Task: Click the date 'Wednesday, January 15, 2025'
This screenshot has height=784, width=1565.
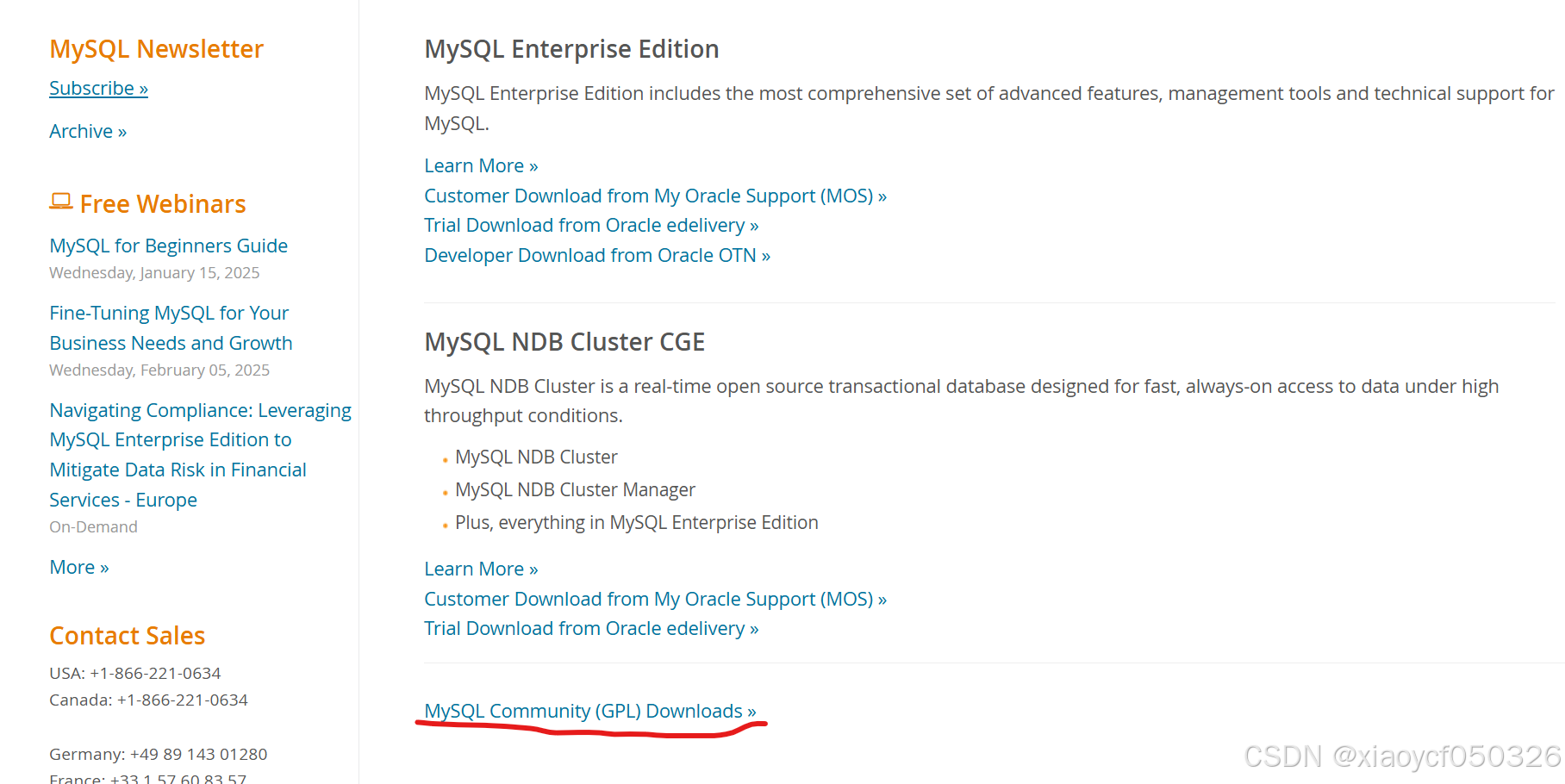Action: tap(154, 272)
